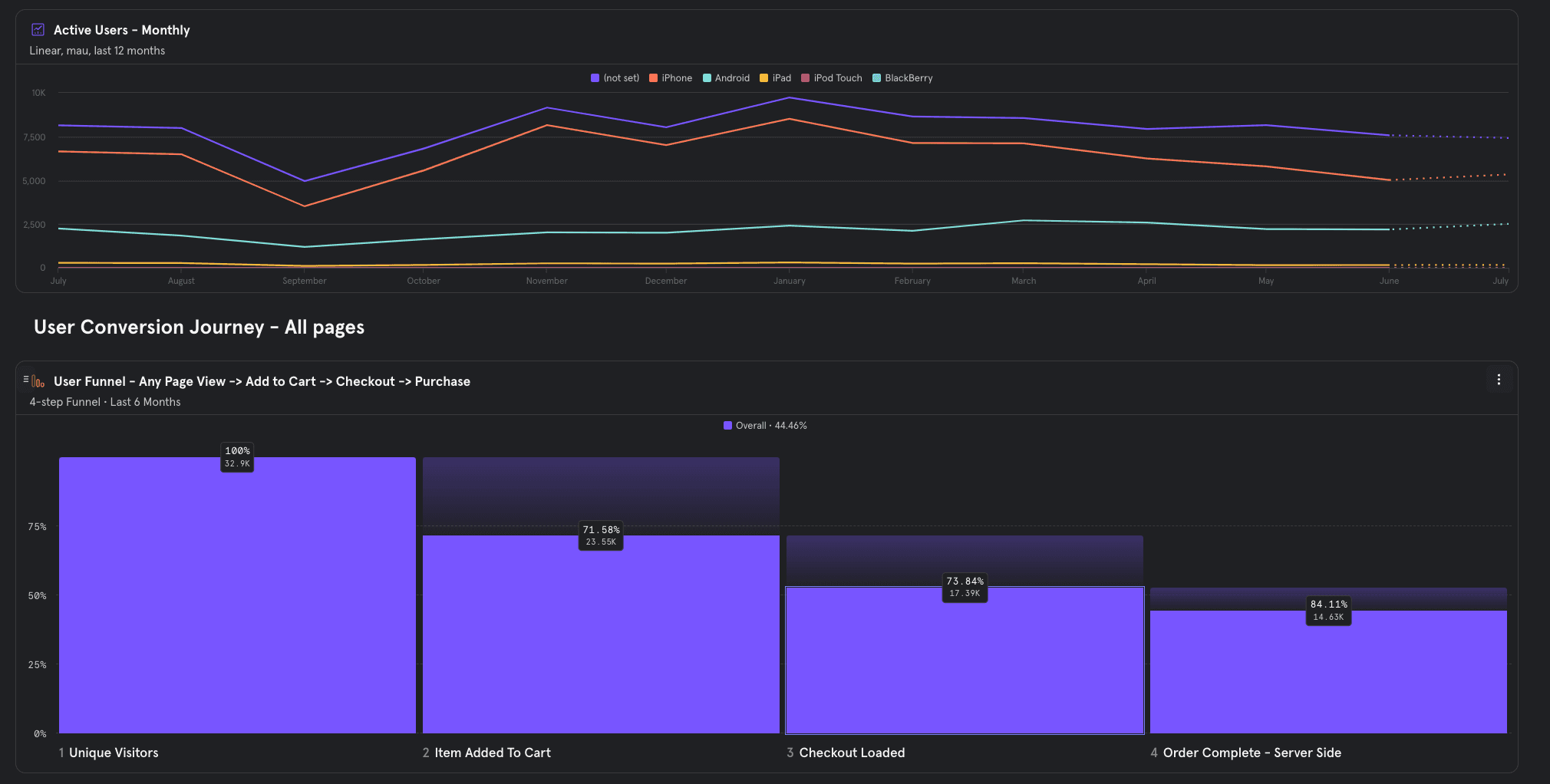1550x784 pixels.
Task: Hide the iPod Touch series in legend
Action: pyautogui.click(x=831, y=78)
